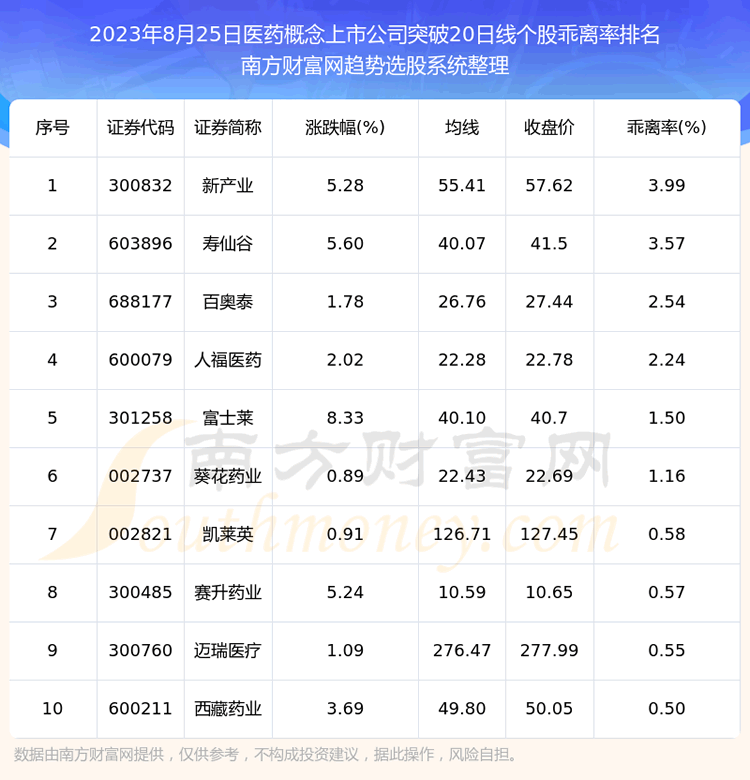Viewport: 750px width, 780px height.
Task: Click the 葵花药业 stock name
Action: click(228, 476)
